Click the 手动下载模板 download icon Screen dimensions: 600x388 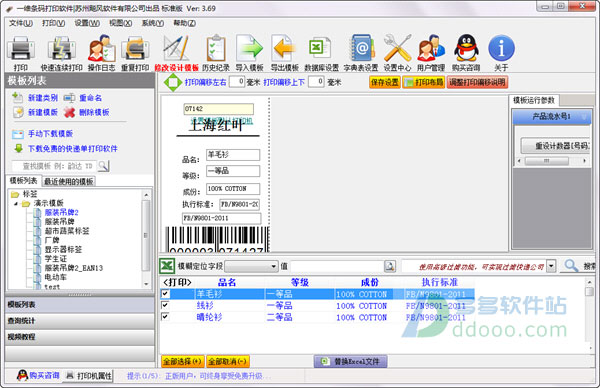click(x=18, y=134)
